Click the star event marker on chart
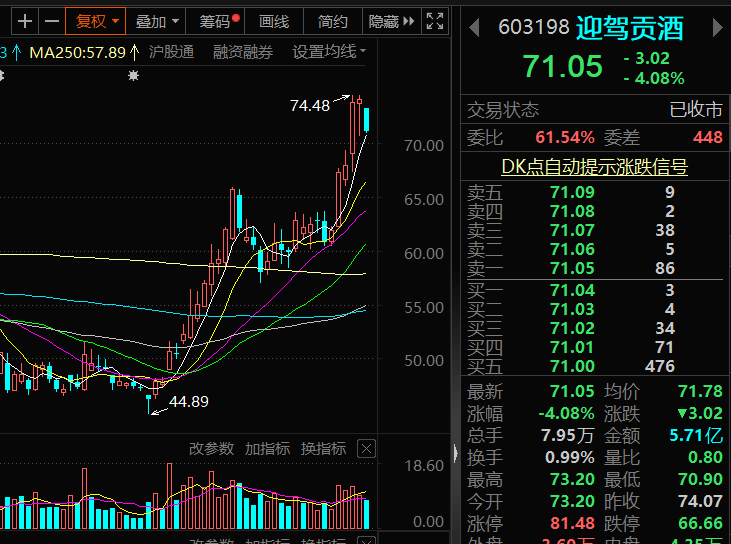731x544 pixels. coord(133,76)
